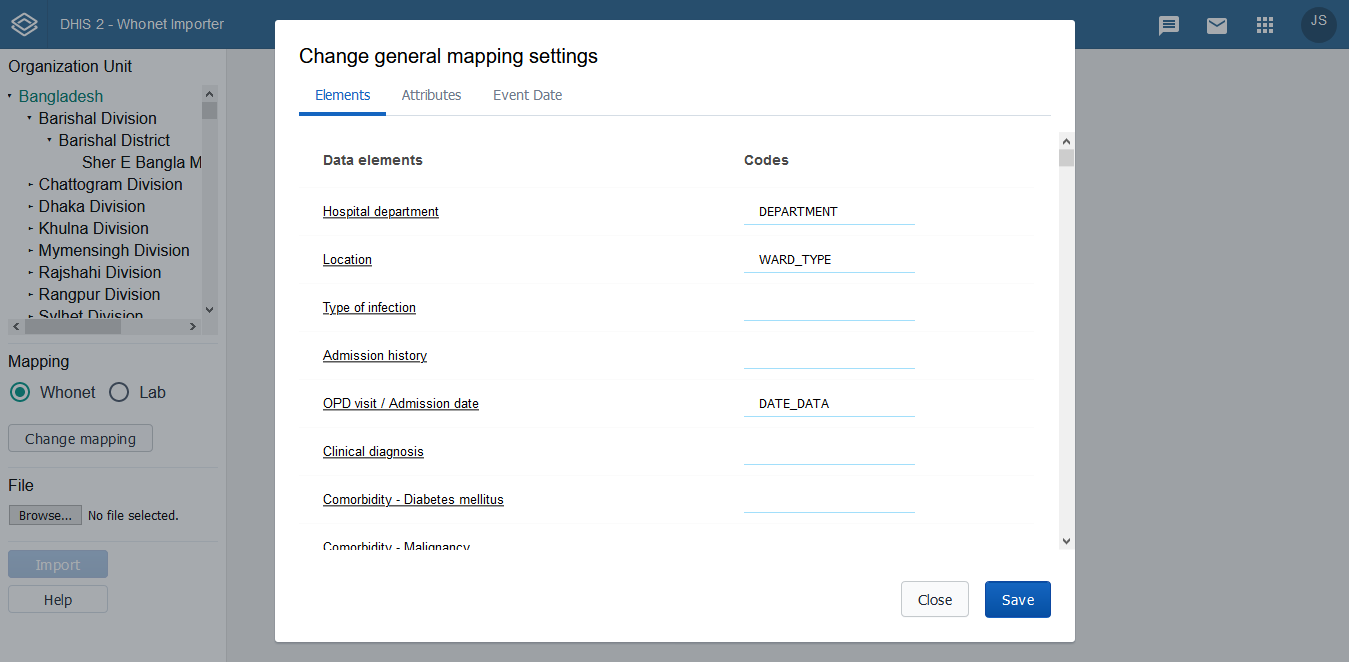The image size is (1366, 662).
Task: Click dialog scrollbar down arrow
Action: click(x=1066, y=541)
